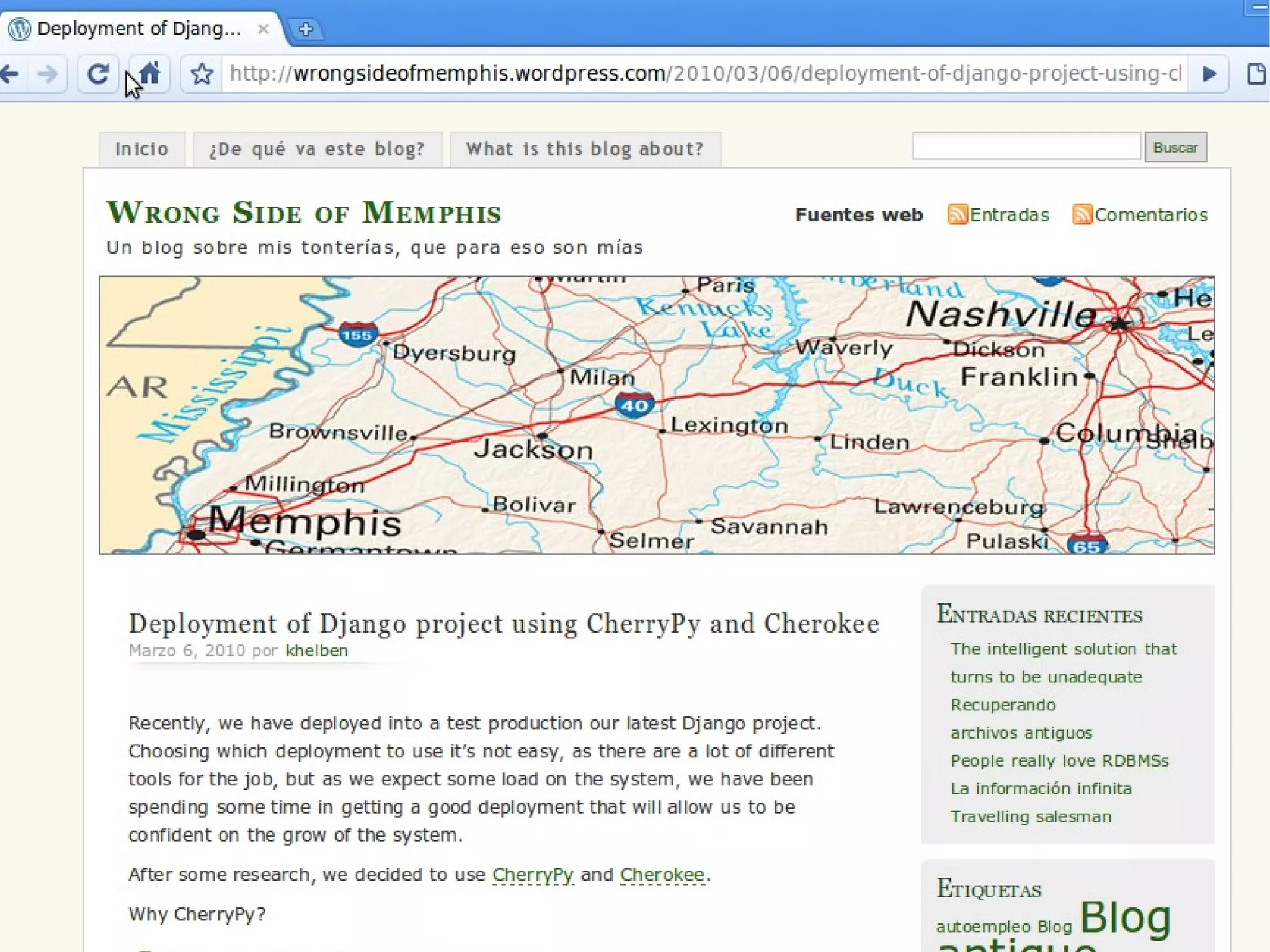Open '¿De qué va este blog?' tab
Viewport: 1270px width, 952px height.
(x=317, y=149)
